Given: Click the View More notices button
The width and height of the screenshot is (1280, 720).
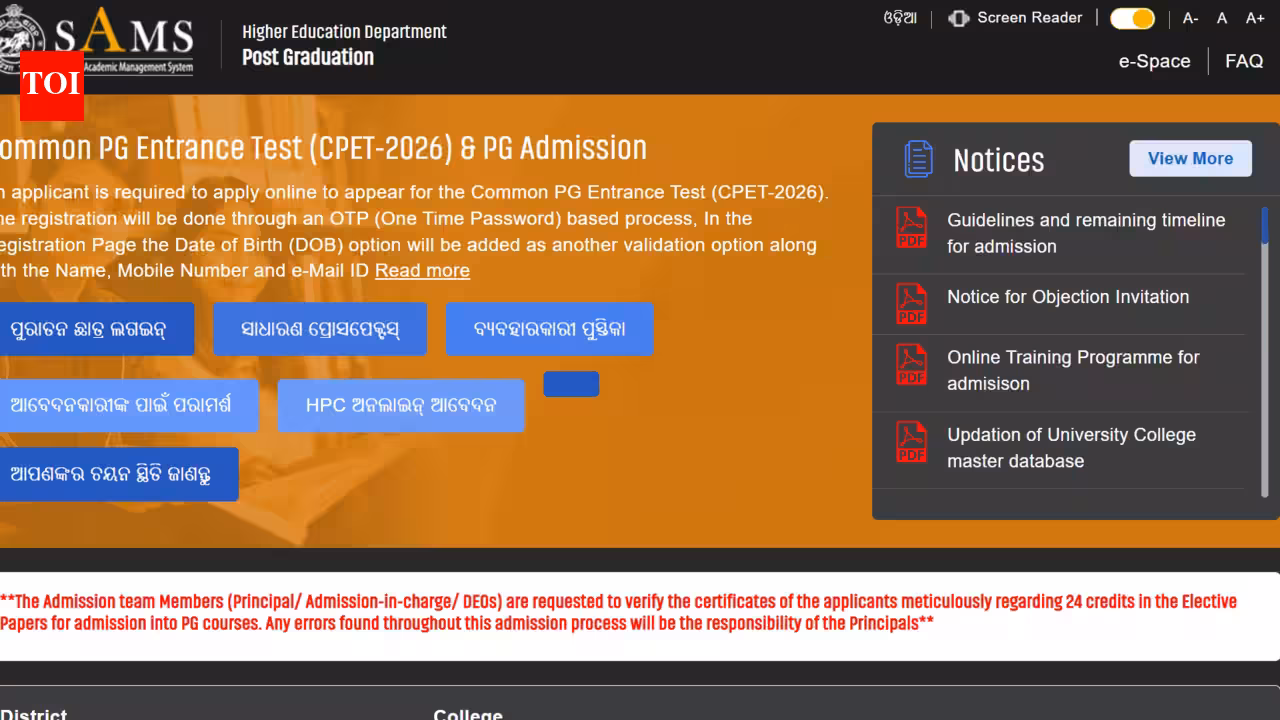Looking at the screenshot, I should pos(1190,158).
